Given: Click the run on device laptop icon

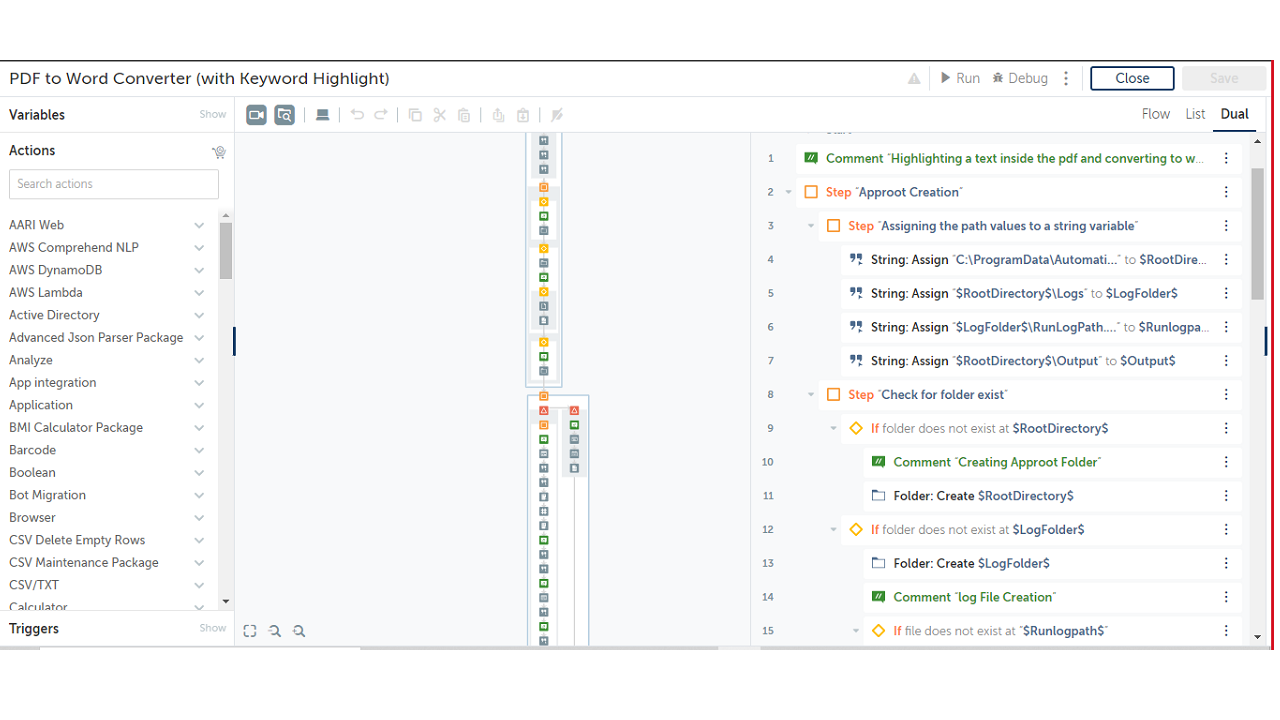Looking at the screenshot, I should [322, 115].
